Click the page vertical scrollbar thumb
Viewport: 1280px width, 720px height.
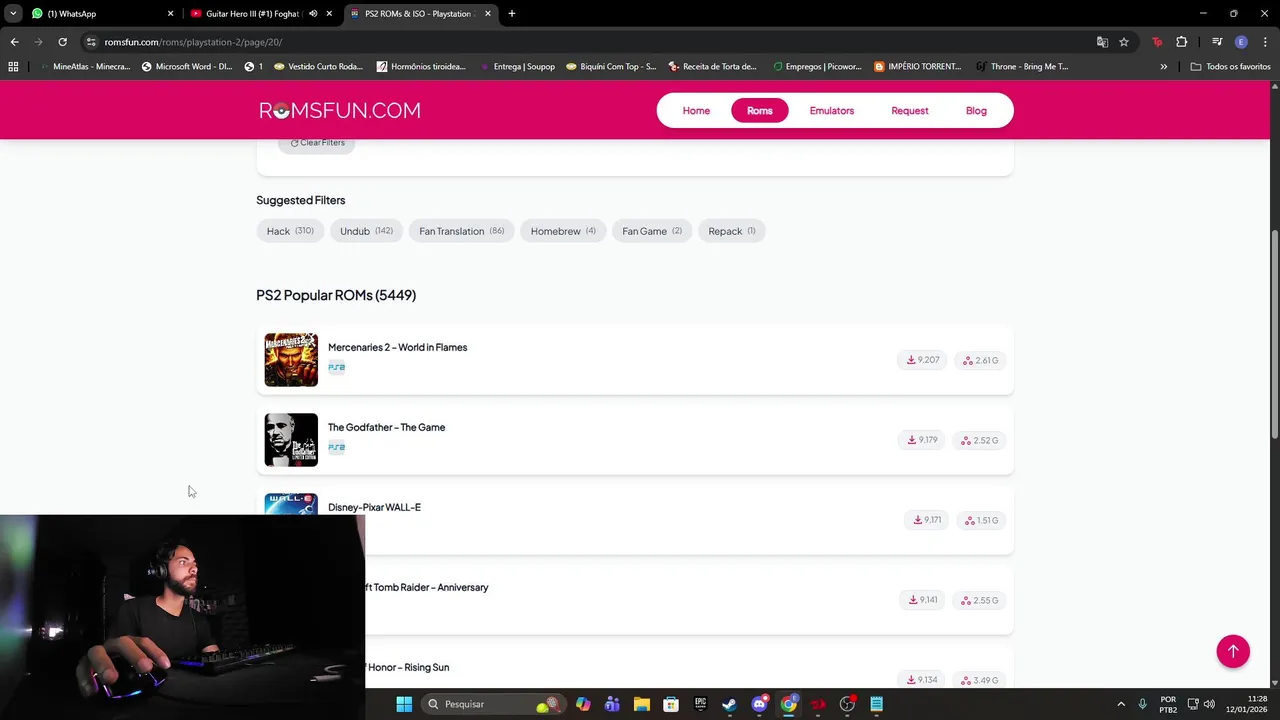1275,333
